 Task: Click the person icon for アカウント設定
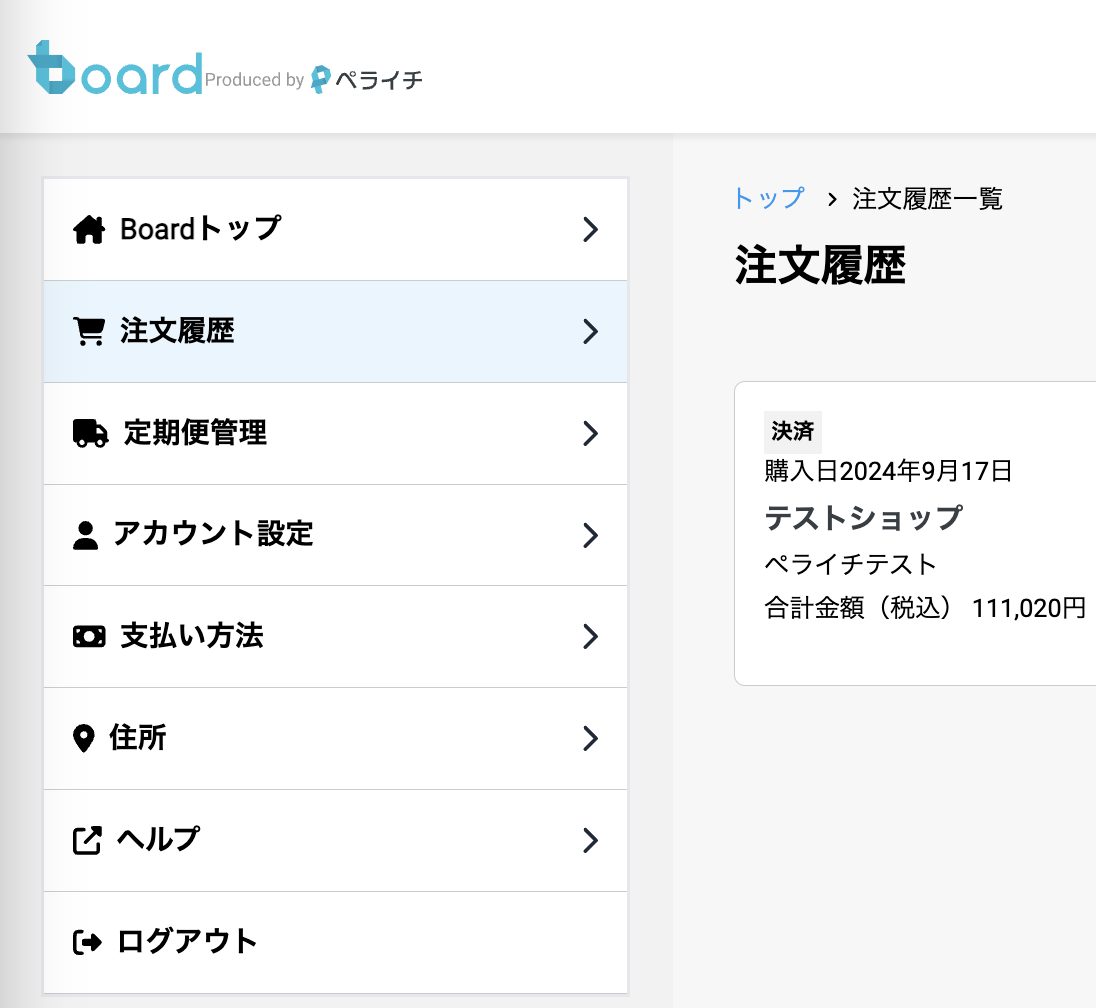(86, 535)
